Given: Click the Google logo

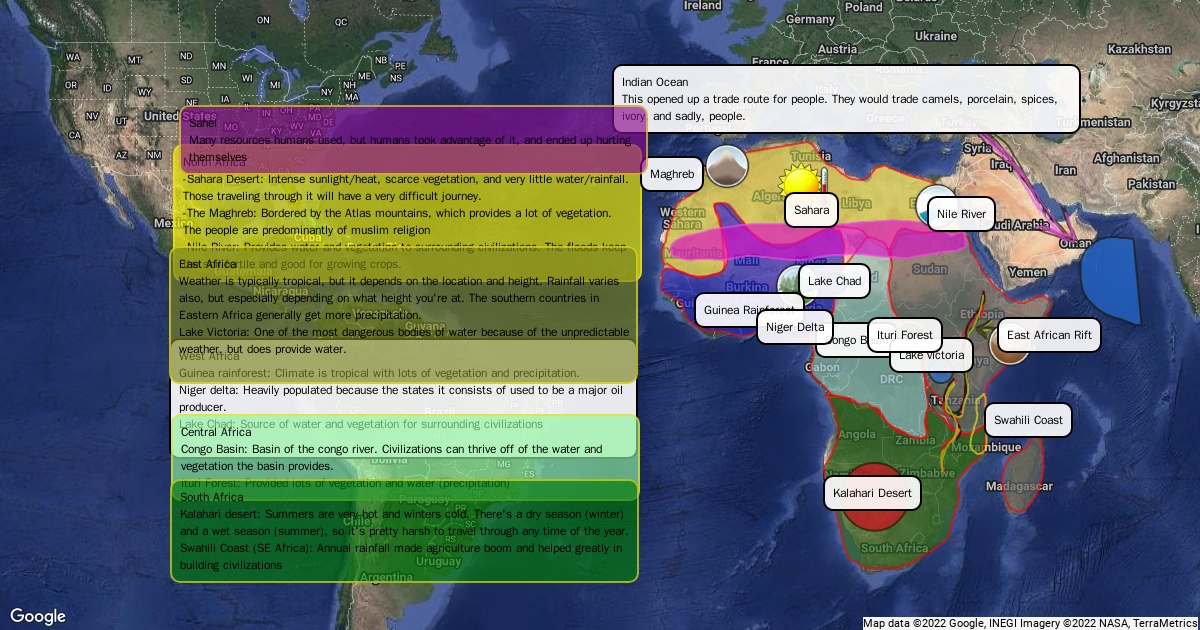Looking at the screenshot, I should (x=38, y=616).
